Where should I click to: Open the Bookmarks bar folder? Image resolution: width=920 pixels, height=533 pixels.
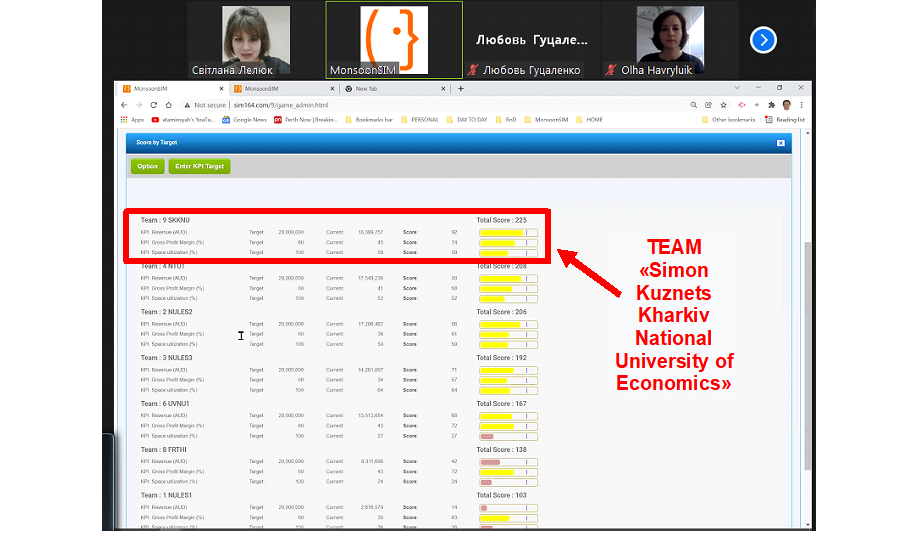(x=369, y=120)
